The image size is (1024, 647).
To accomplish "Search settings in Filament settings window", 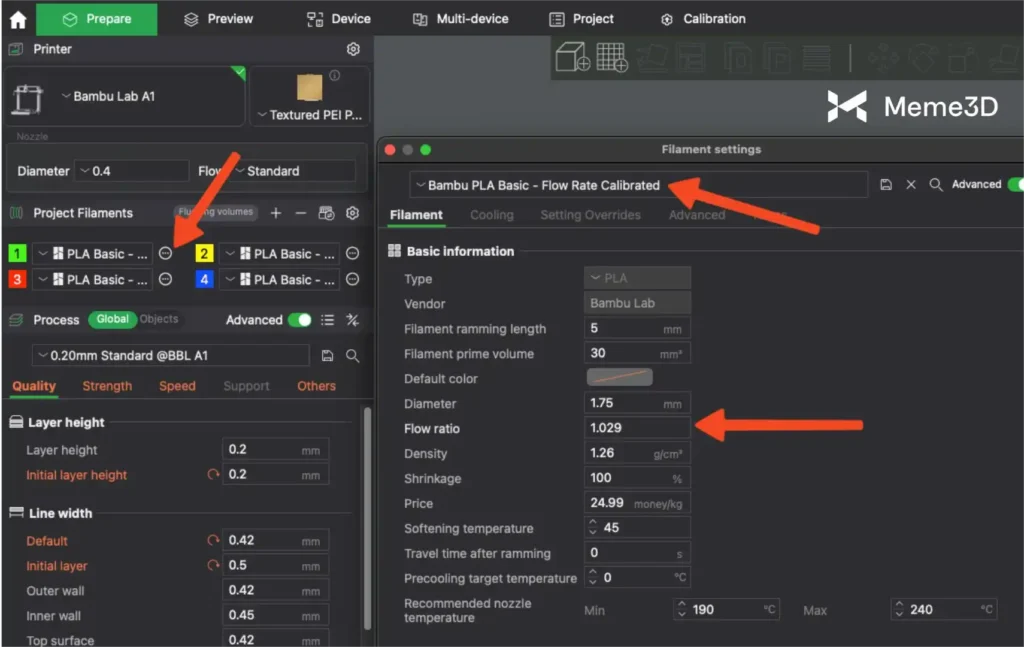I will (936, 185).
